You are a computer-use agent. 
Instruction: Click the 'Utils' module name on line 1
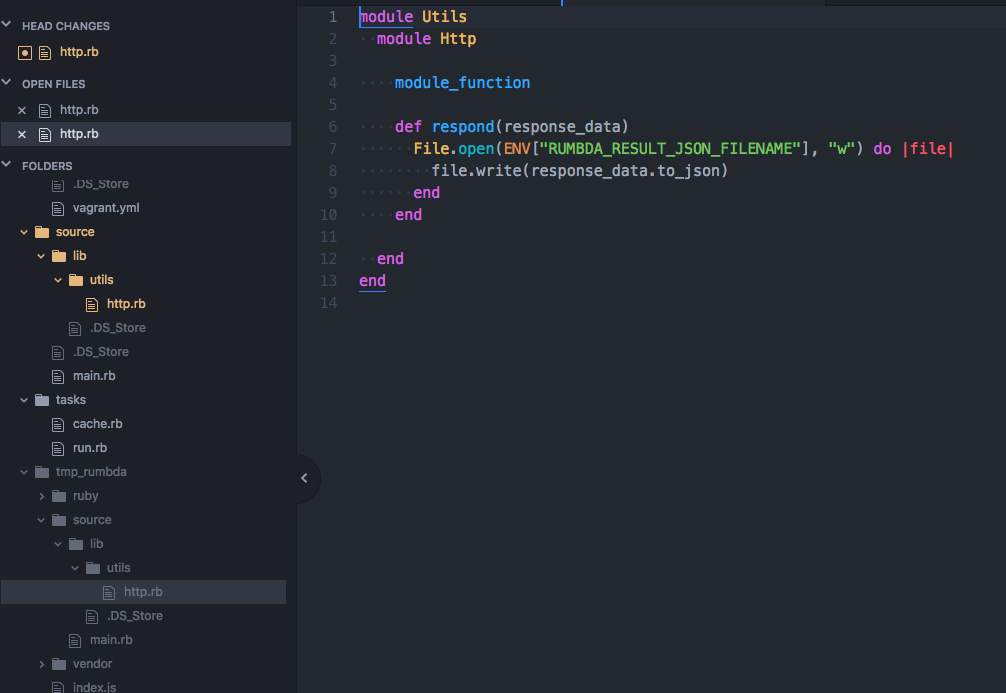[444, 17]
